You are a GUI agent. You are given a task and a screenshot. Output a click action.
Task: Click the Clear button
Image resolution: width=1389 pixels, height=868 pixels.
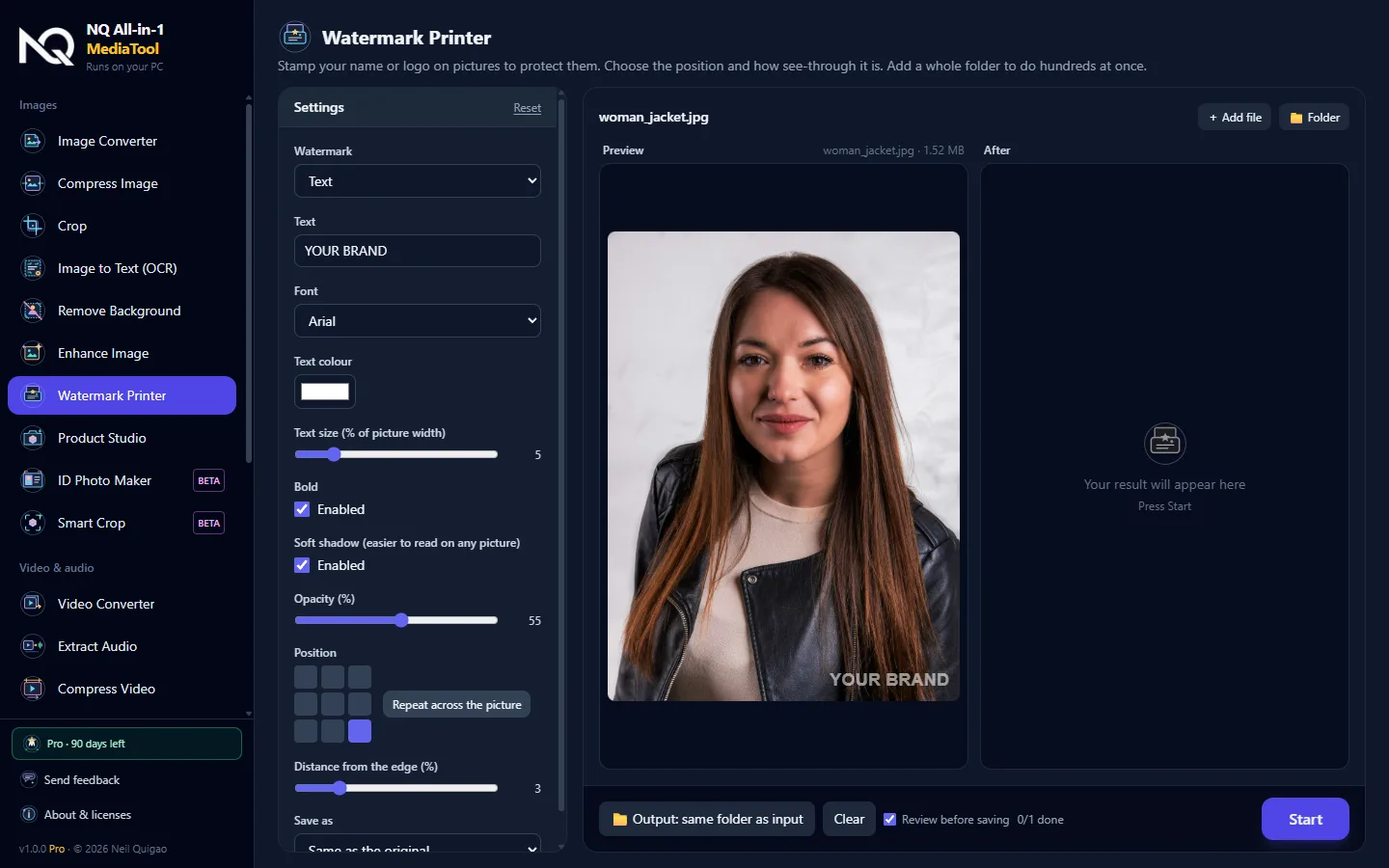tap(849, 819)
